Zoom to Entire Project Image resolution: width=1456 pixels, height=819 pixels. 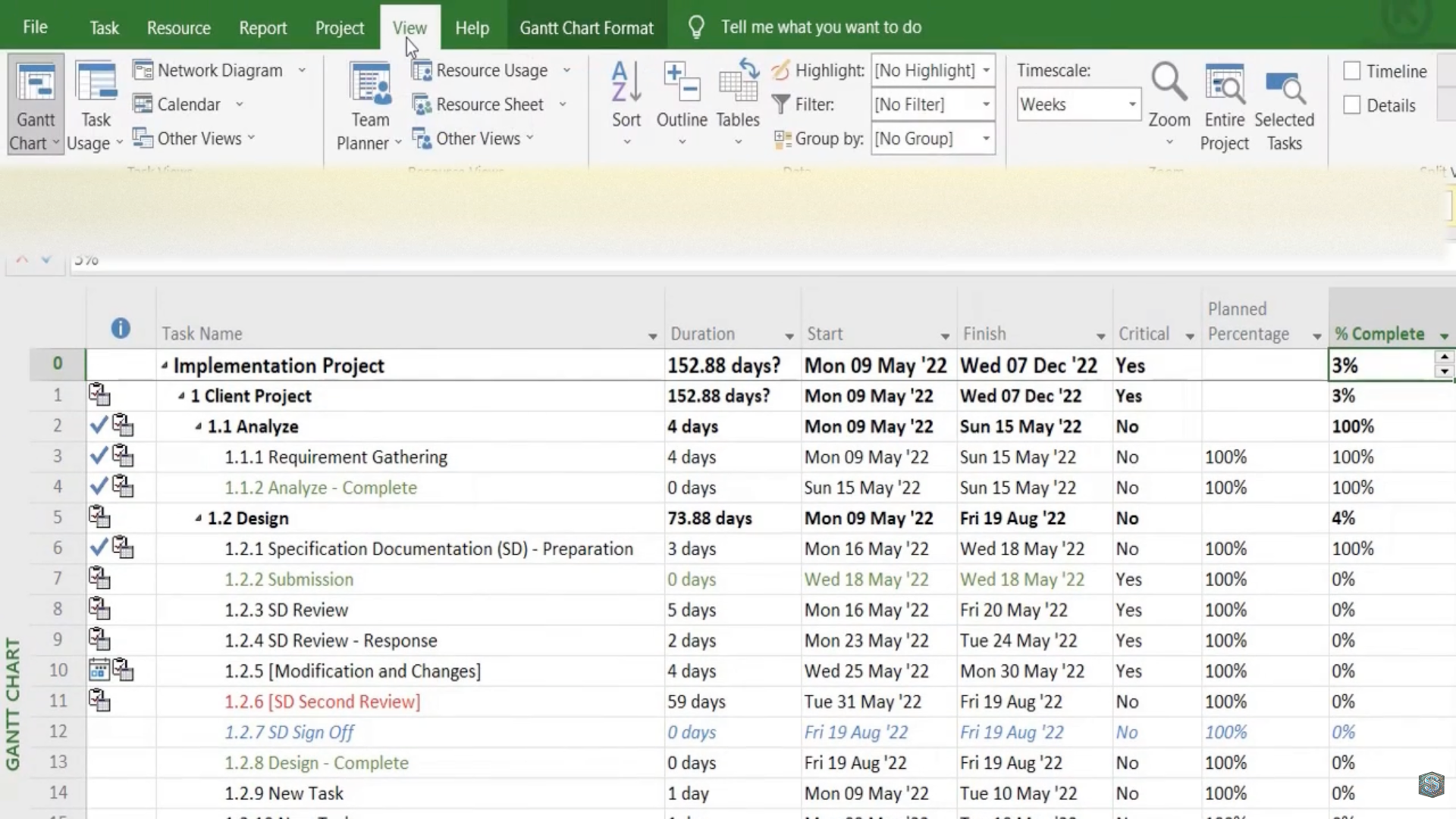(x=1224, y=85)
